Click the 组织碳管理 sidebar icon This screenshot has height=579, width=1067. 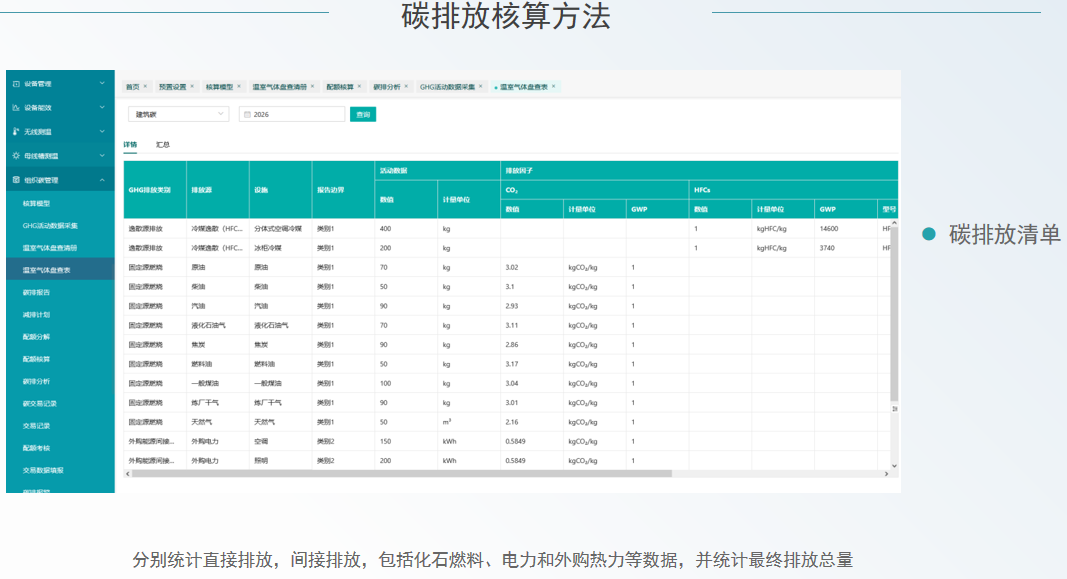(16, 180)
